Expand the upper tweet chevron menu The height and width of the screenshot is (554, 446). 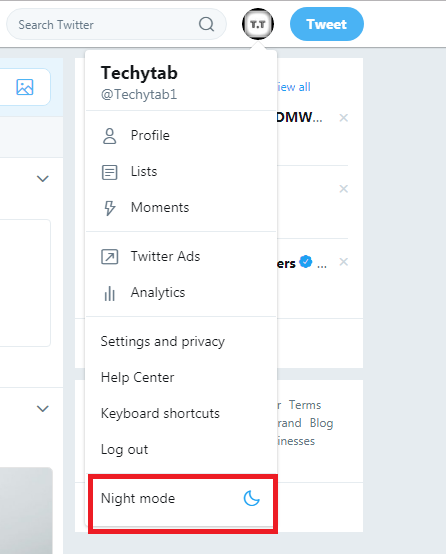click(x=43, y=178)
